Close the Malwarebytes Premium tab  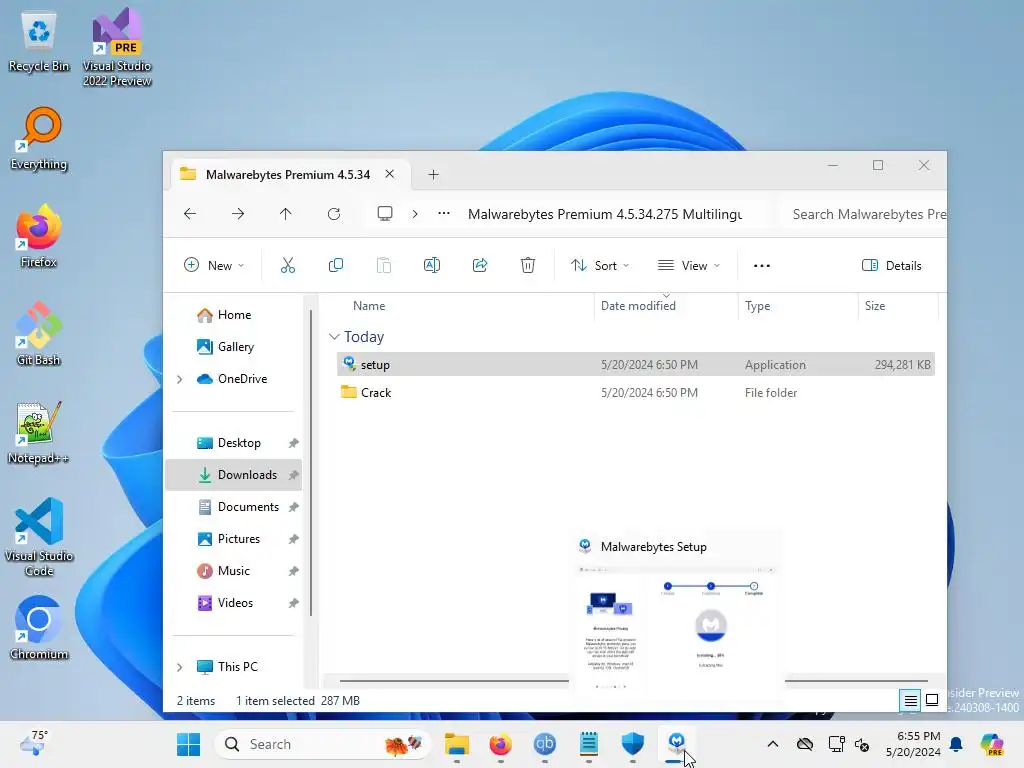click(x=390, y=174)
